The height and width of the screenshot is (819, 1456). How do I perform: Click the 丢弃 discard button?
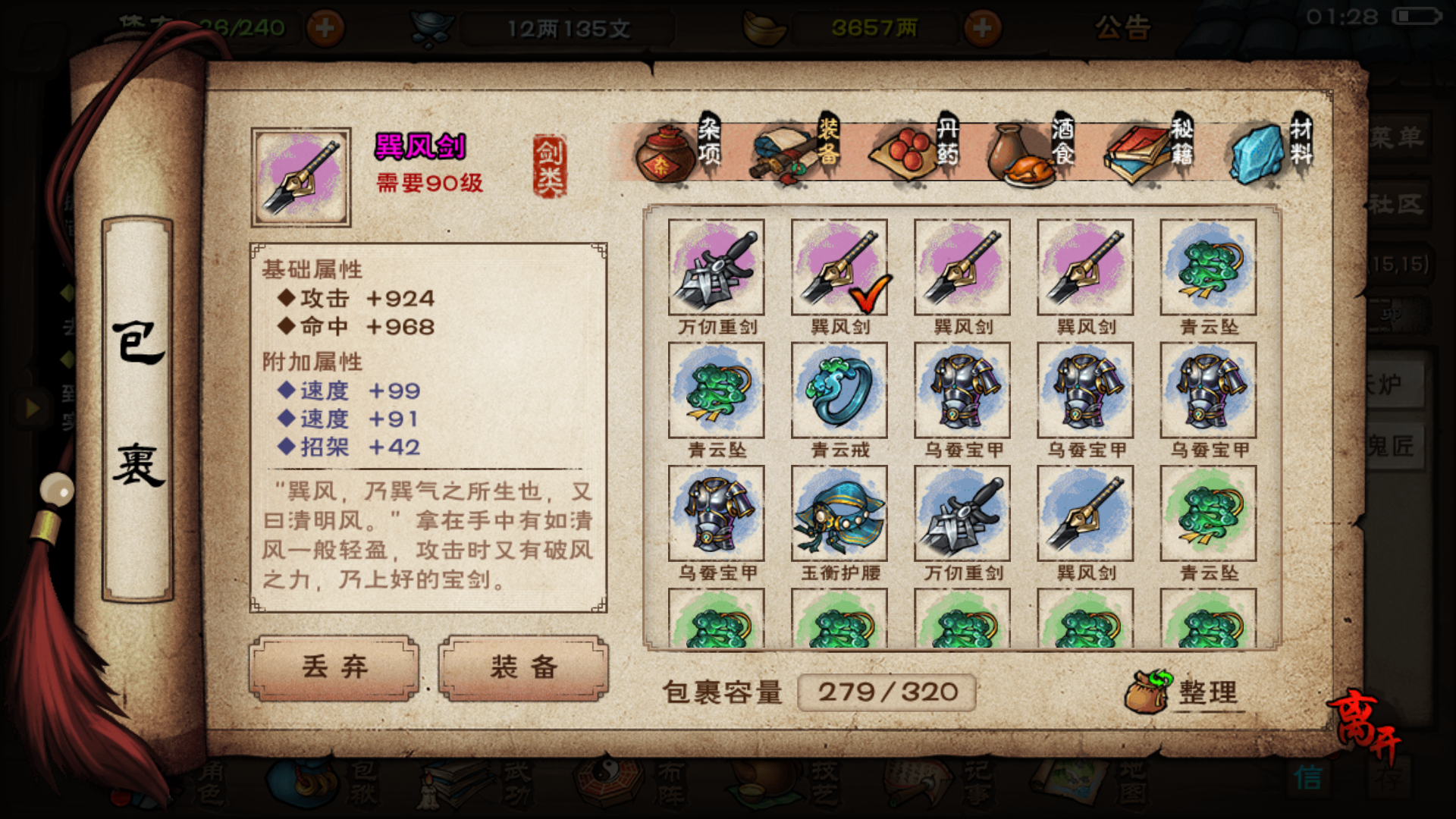pyautogui.click(x=334, y=668)
